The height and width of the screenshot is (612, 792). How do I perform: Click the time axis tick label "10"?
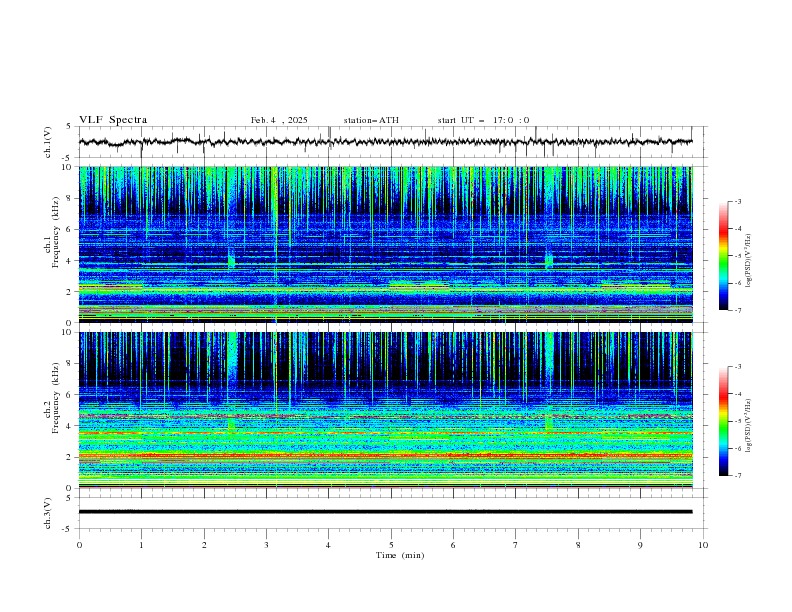[703, 545]
